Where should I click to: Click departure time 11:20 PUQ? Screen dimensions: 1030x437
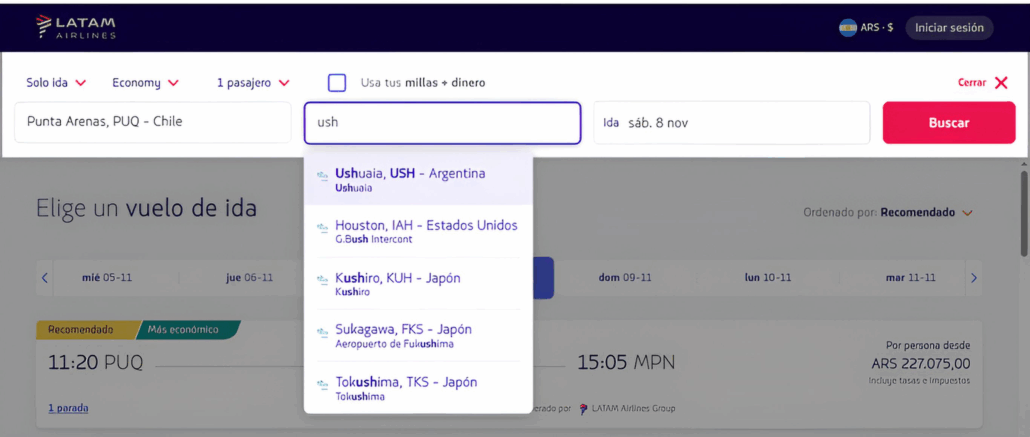[x=95, y=363]
